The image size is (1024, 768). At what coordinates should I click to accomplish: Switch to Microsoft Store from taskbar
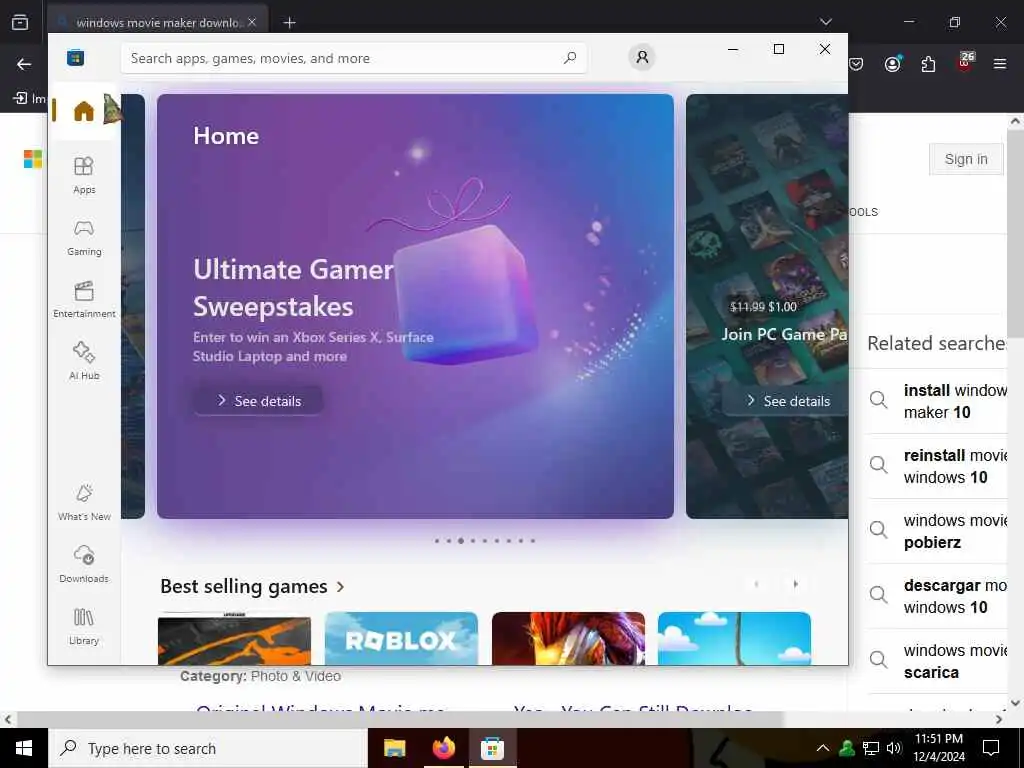pos(492,748)
